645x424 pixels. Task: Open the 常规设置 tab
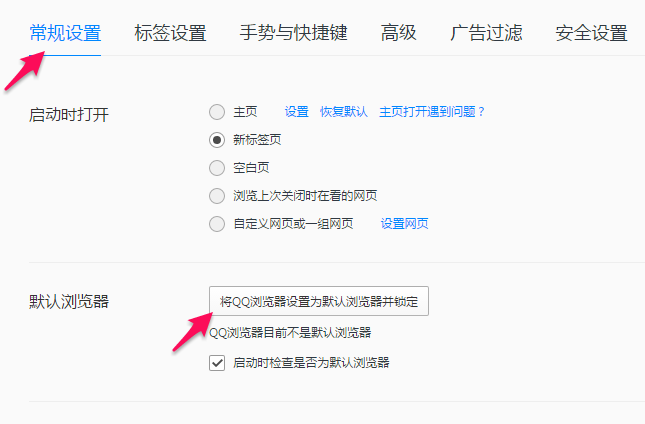point(65,33)
